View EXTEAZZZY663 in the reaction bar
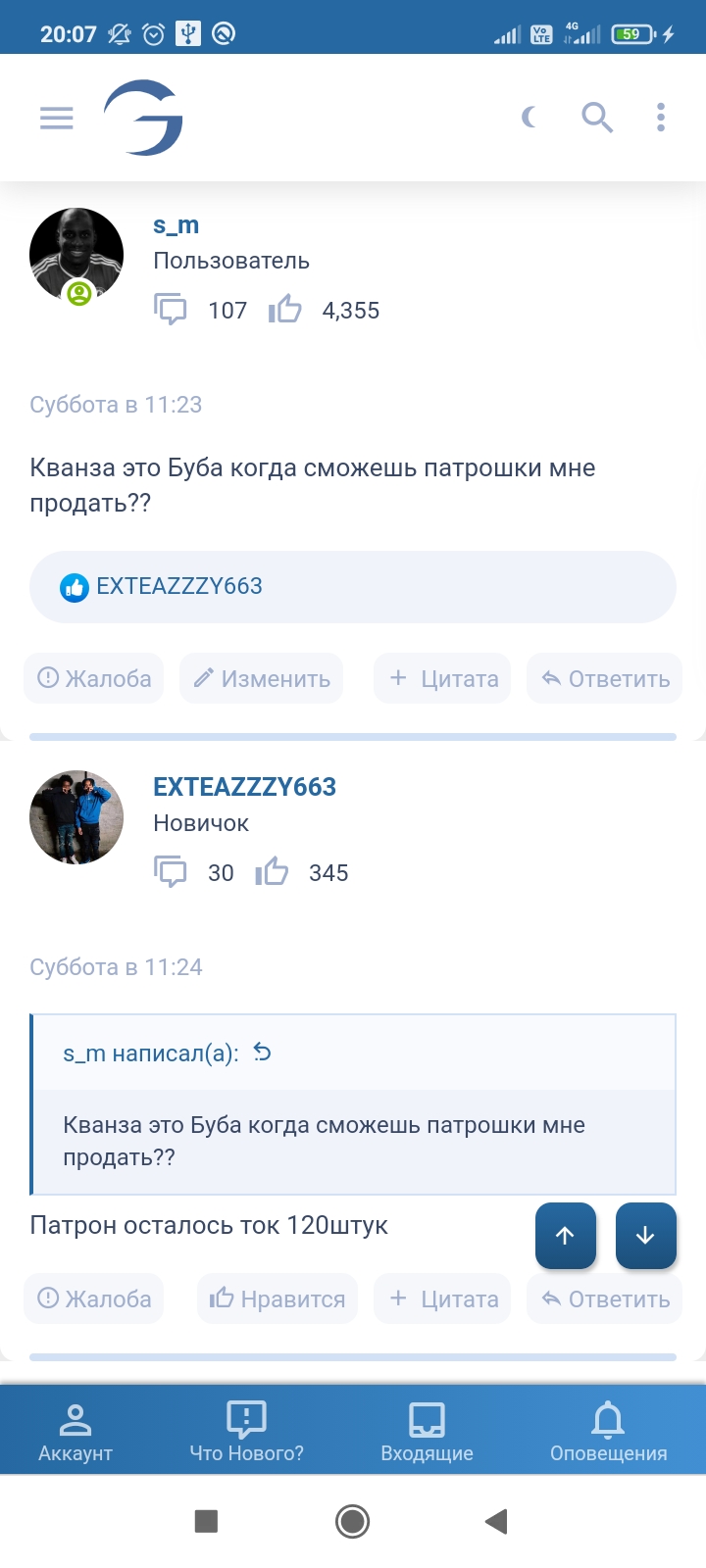The height and width of the screenshot is (1568, 706). tap(178, 586)
